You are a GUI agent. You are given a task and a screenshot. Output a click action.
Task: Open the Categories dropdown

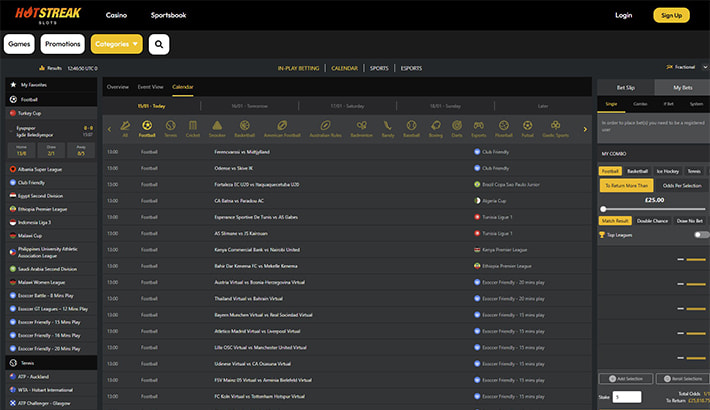point(116,44)
